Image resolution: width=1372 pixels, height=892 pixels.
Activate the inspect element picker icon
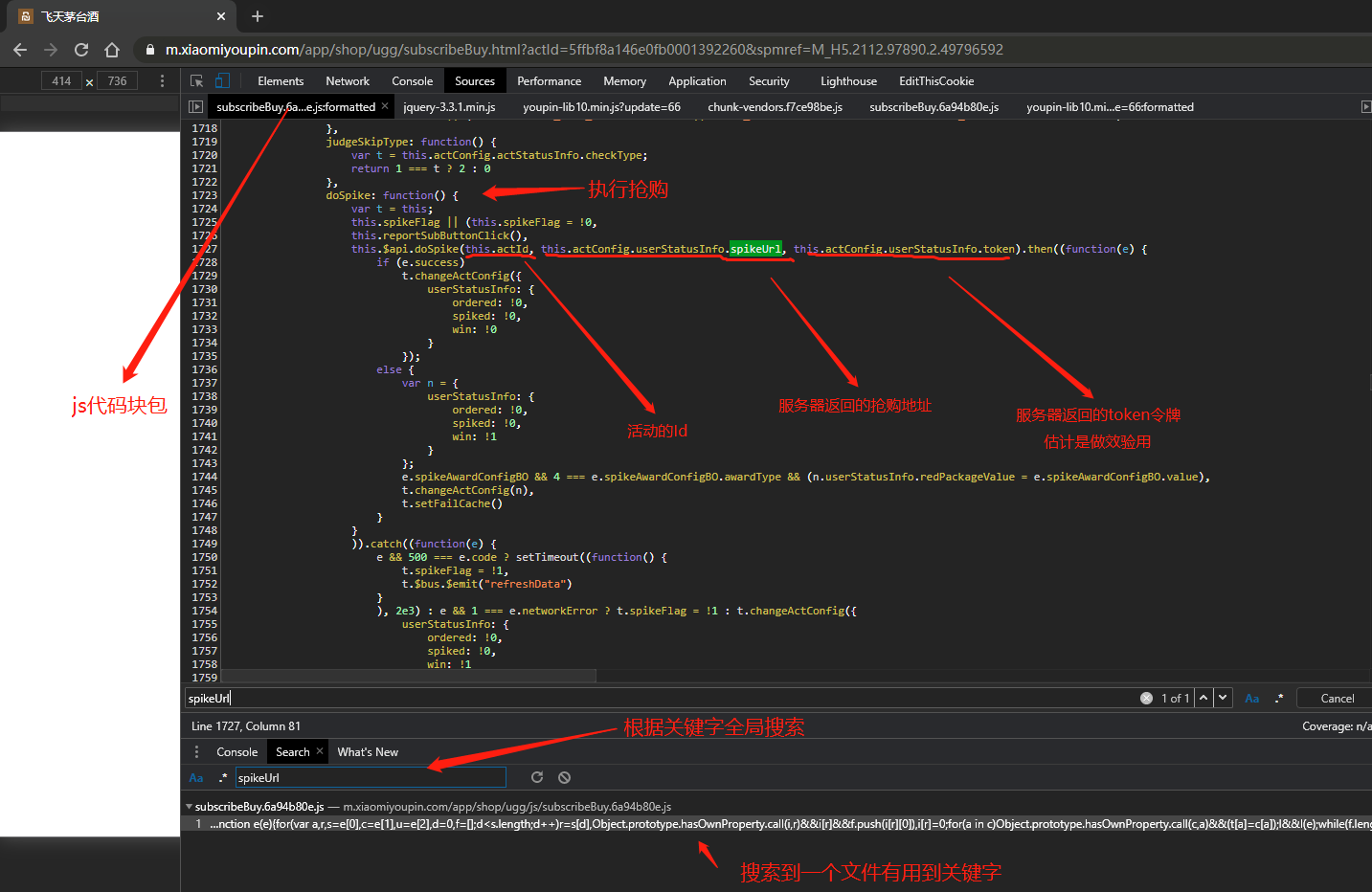click(197, 81)
